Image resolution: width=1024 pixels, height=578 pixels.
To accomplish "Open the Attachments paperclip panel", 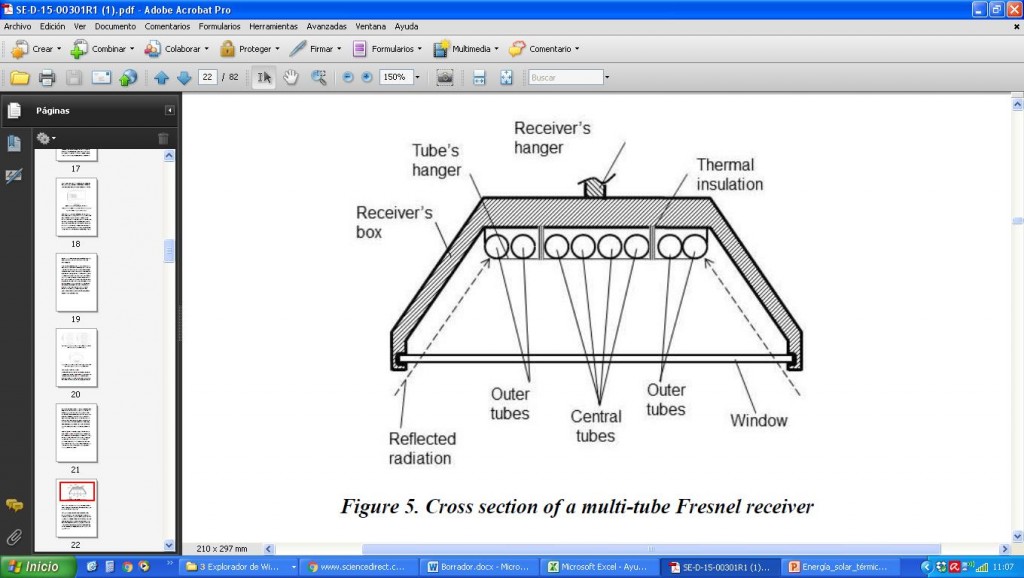I will click(x=14, y=537).
